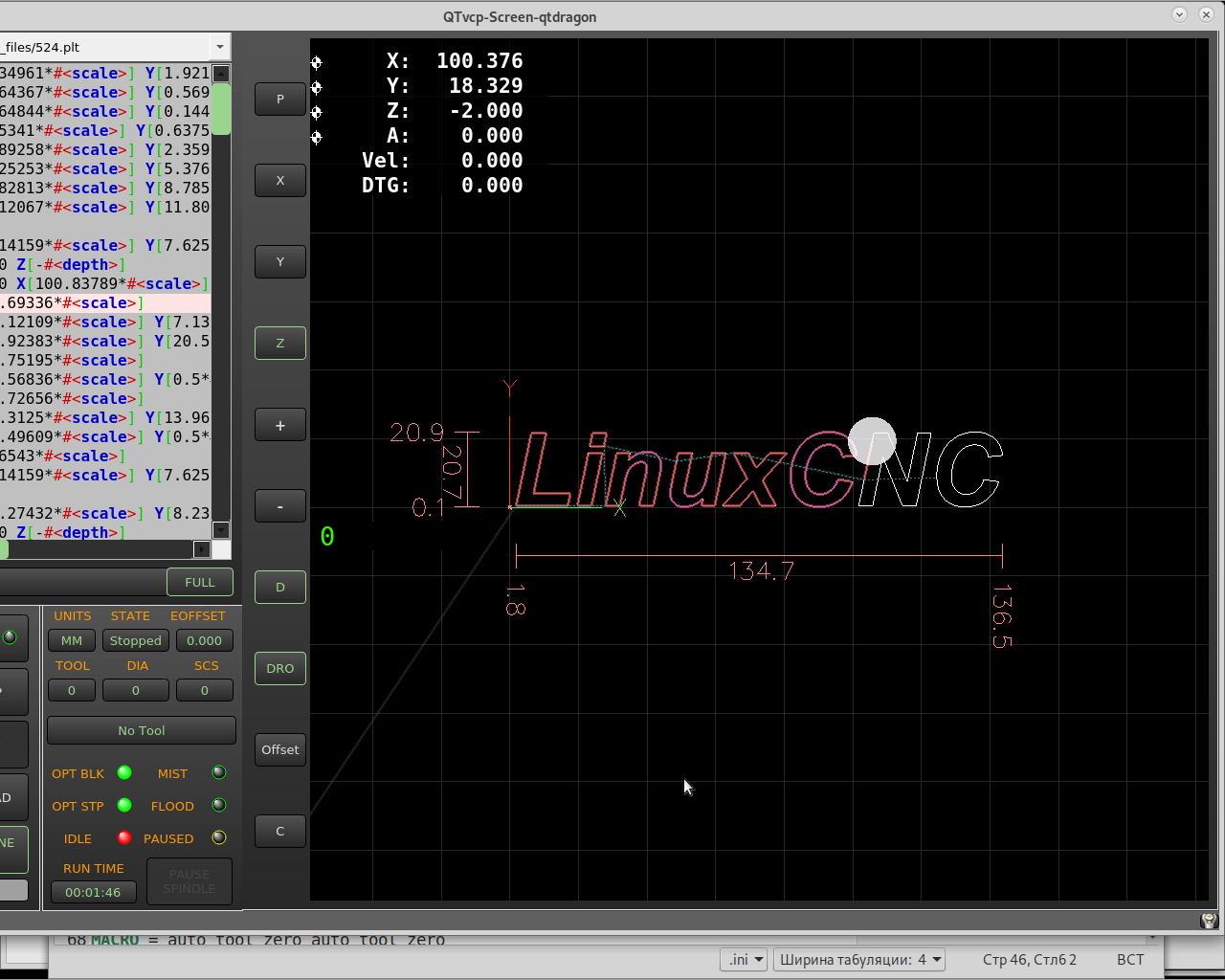Clear the plot with C button
The height and width of the screenshot is (980, 1225).
pos(280,831)
